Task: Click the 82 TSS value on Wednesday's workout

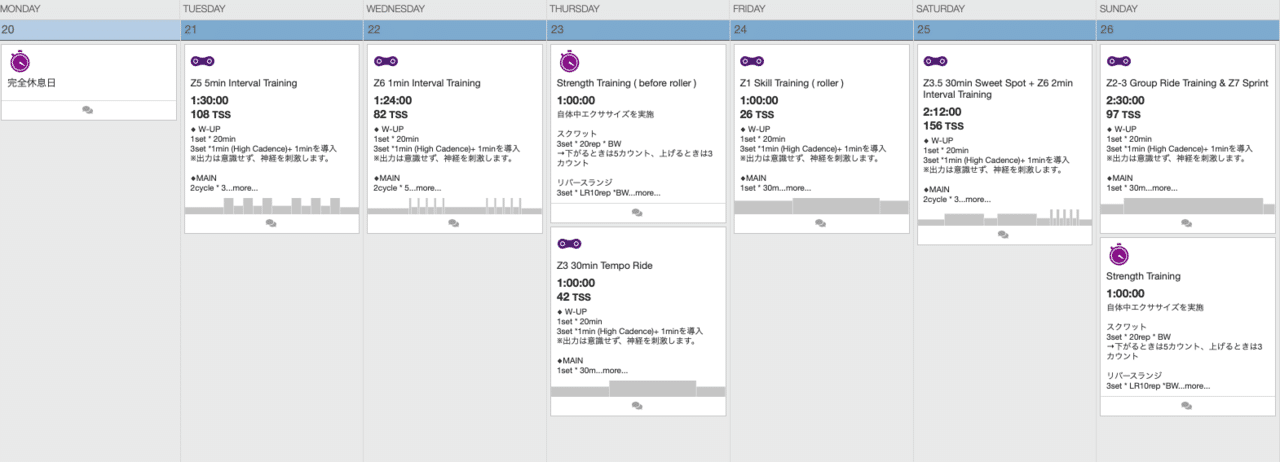Action: pyautogui.click(x=393, y=115)
